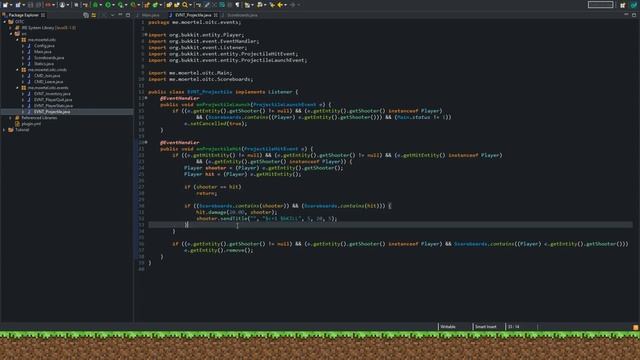Click the Run Last Tool icon with toolbox
640x360 pixels.
[133, 5]
